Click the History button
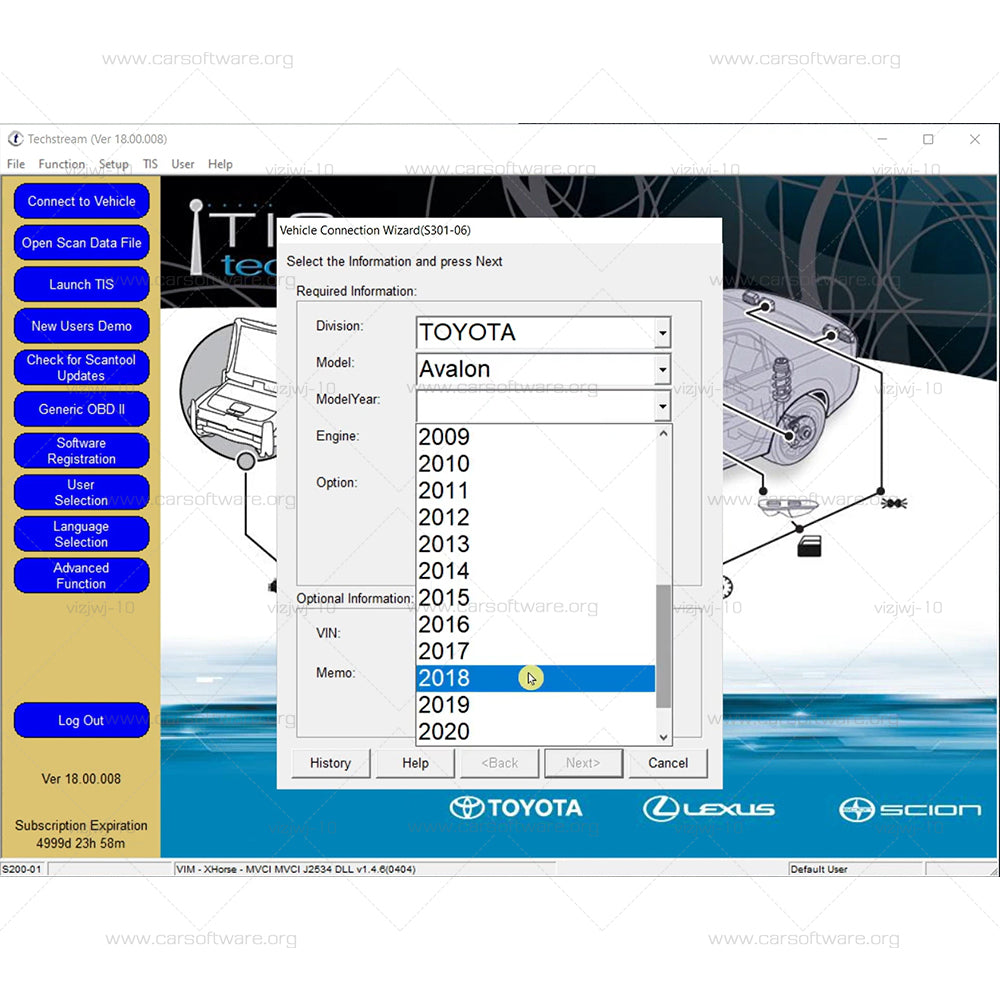The image size is (1000, 1000). pyautogui.click(x=330, y=763)
